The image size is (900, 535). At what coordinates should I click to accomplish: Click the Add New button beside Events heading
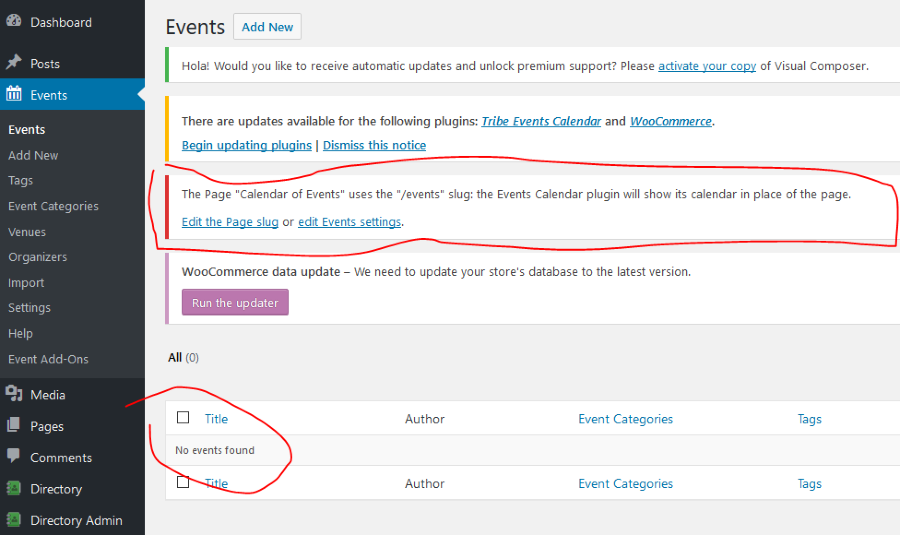[267, 27]
